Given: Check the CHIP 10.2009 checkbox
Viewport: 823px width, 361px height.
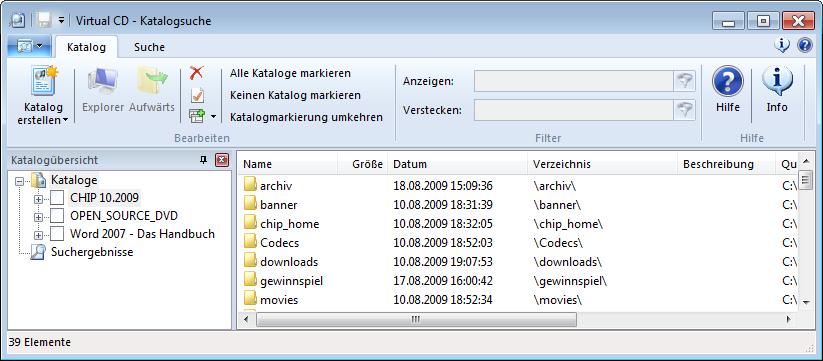Looking at the screenshot, I should point(57,198).
